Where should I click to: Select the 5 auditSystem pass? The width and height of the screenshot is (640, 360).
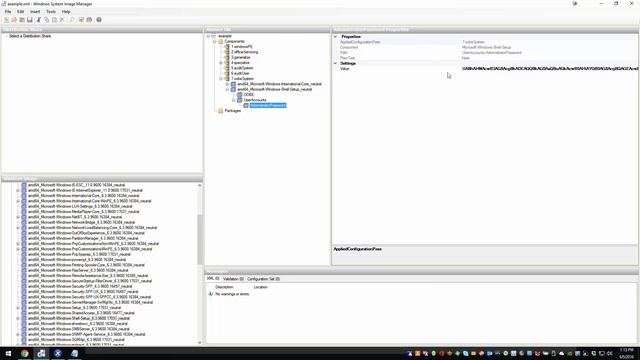[242, 68]
